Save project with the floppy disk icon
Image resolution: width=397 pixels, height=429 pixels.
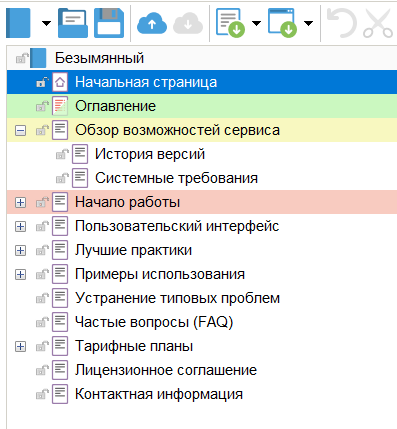(109, 23)
